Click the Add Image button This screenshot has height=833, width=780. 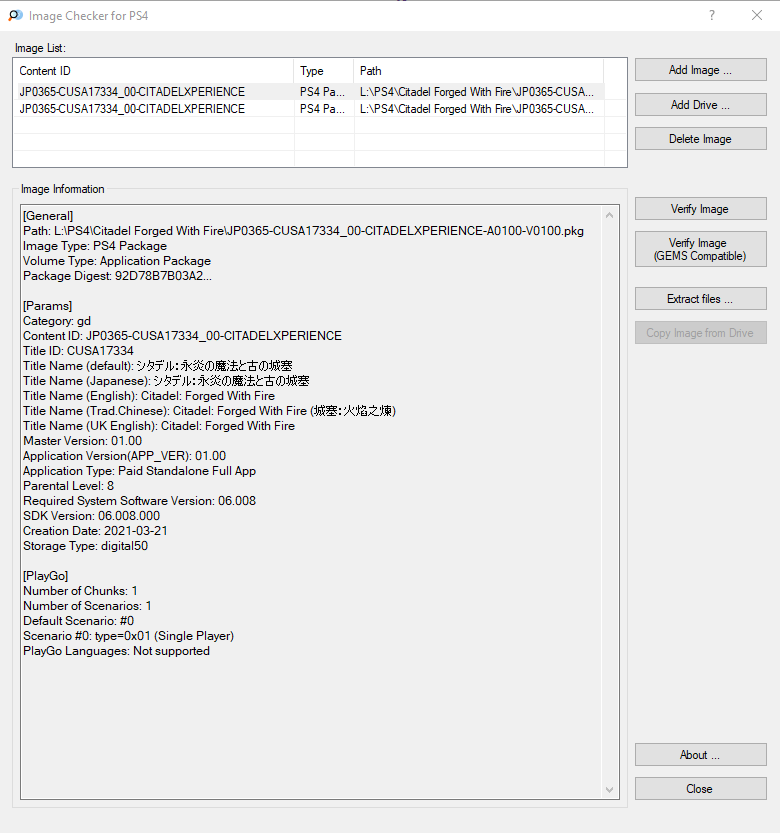700,70
